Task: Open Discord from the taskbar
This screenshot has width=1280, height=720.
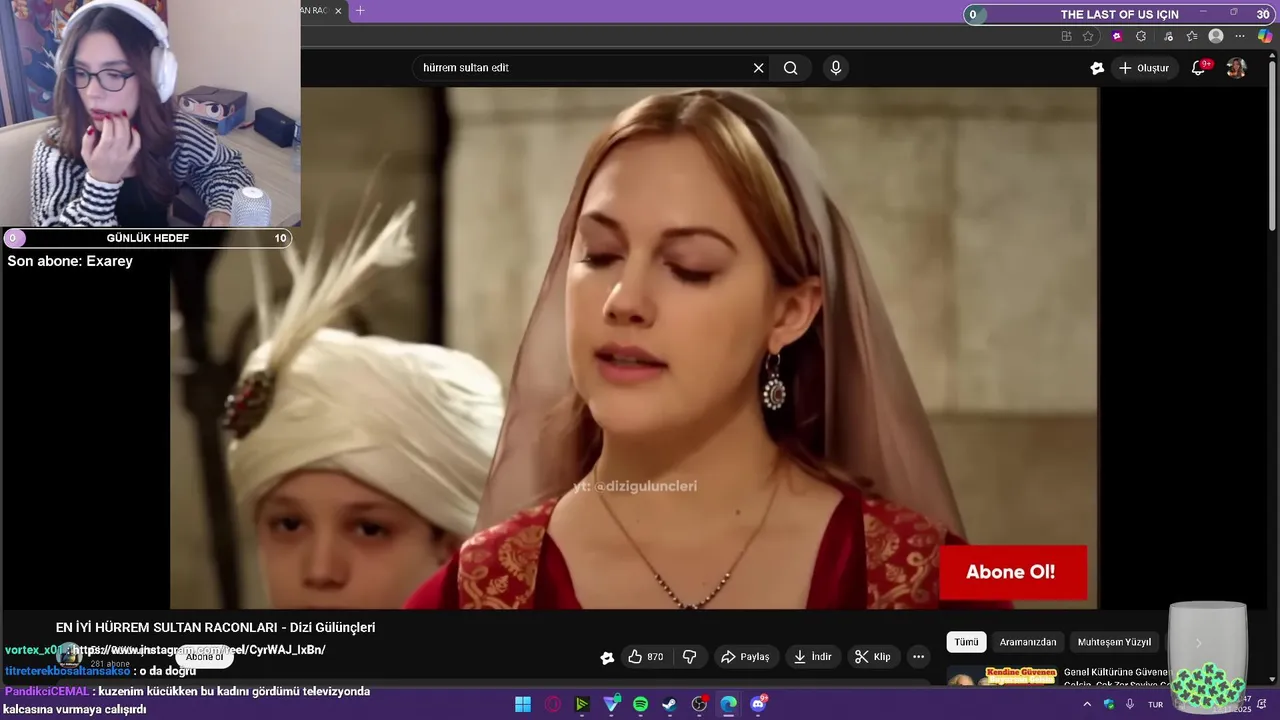Action: (758, 704)
